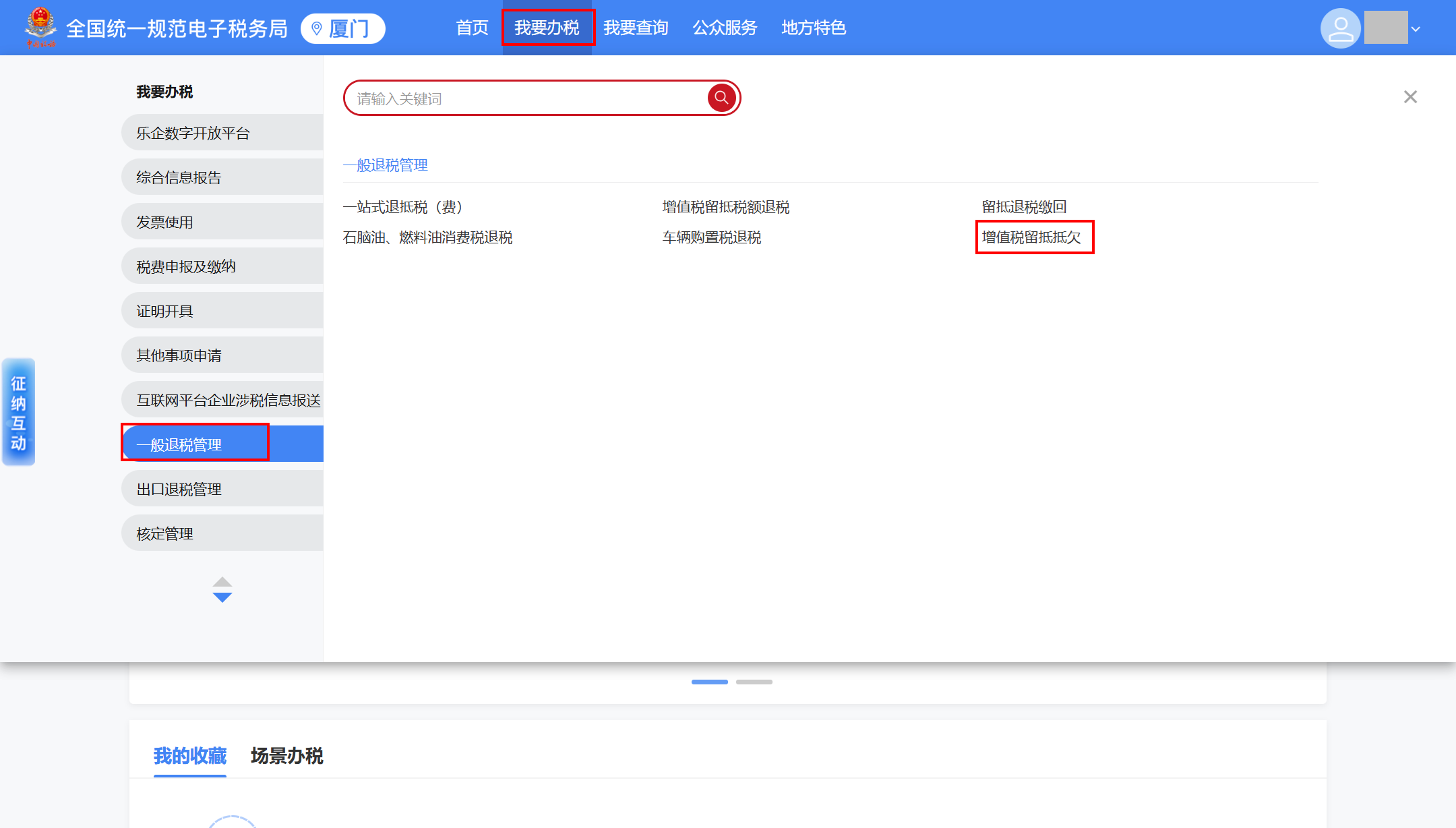The image size is (1456, 828).
Task: Open the 出口退税管理 sidebar category
Action: (x=178, y=488)
